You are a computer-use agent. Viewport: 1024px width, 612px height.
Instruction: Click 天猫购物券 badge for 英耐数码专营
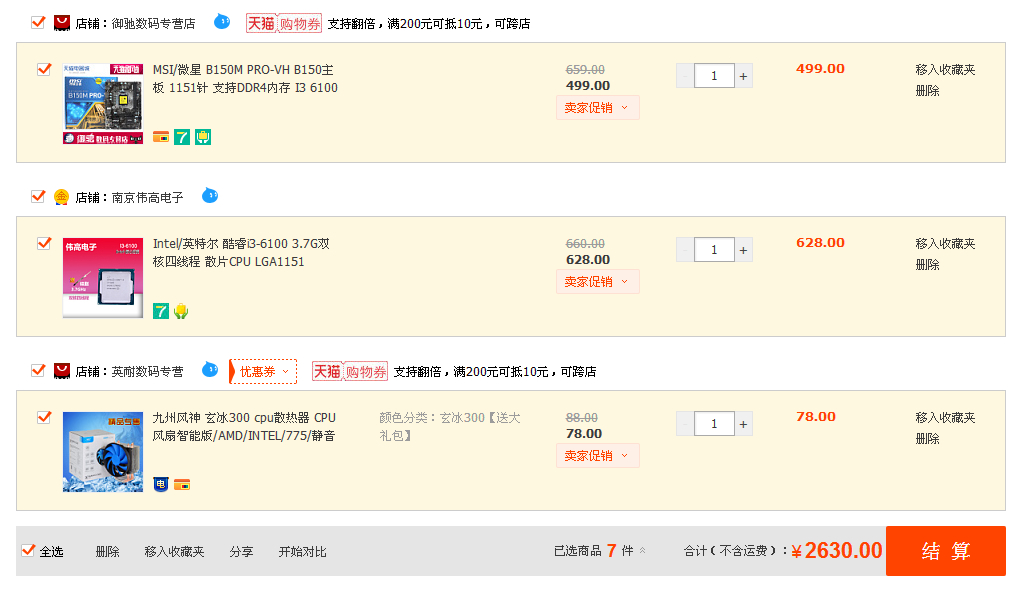(350, 372)
